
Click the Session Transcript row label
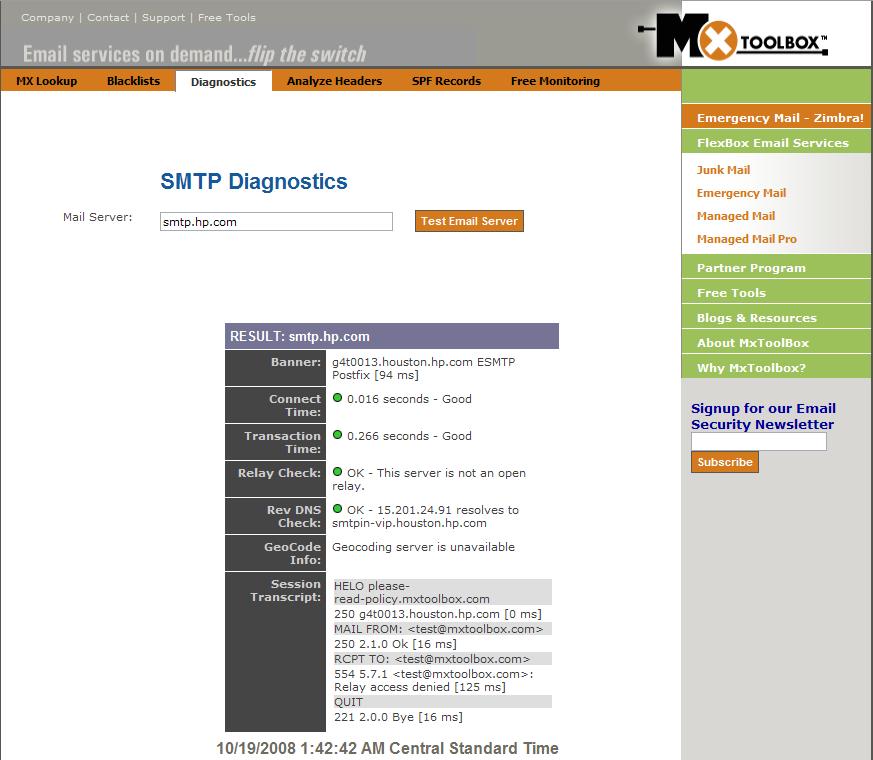tap(285, 590)
